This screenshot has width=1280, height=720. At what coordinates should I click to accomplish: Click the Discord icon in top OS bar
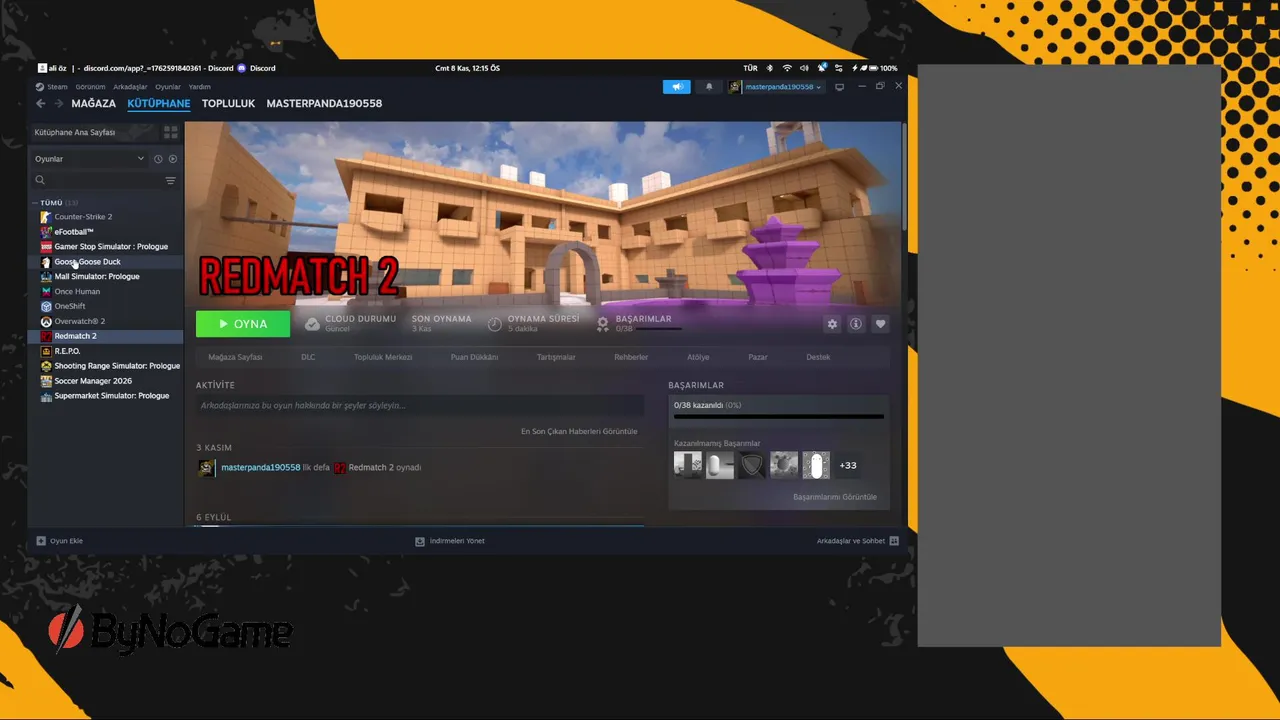pos(242,68)
